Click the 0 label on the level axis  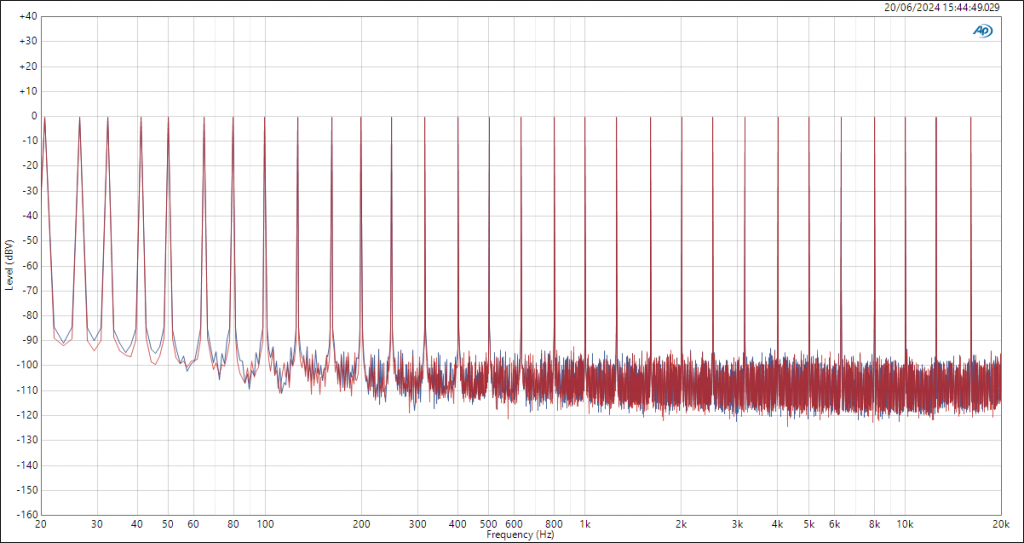33,116
